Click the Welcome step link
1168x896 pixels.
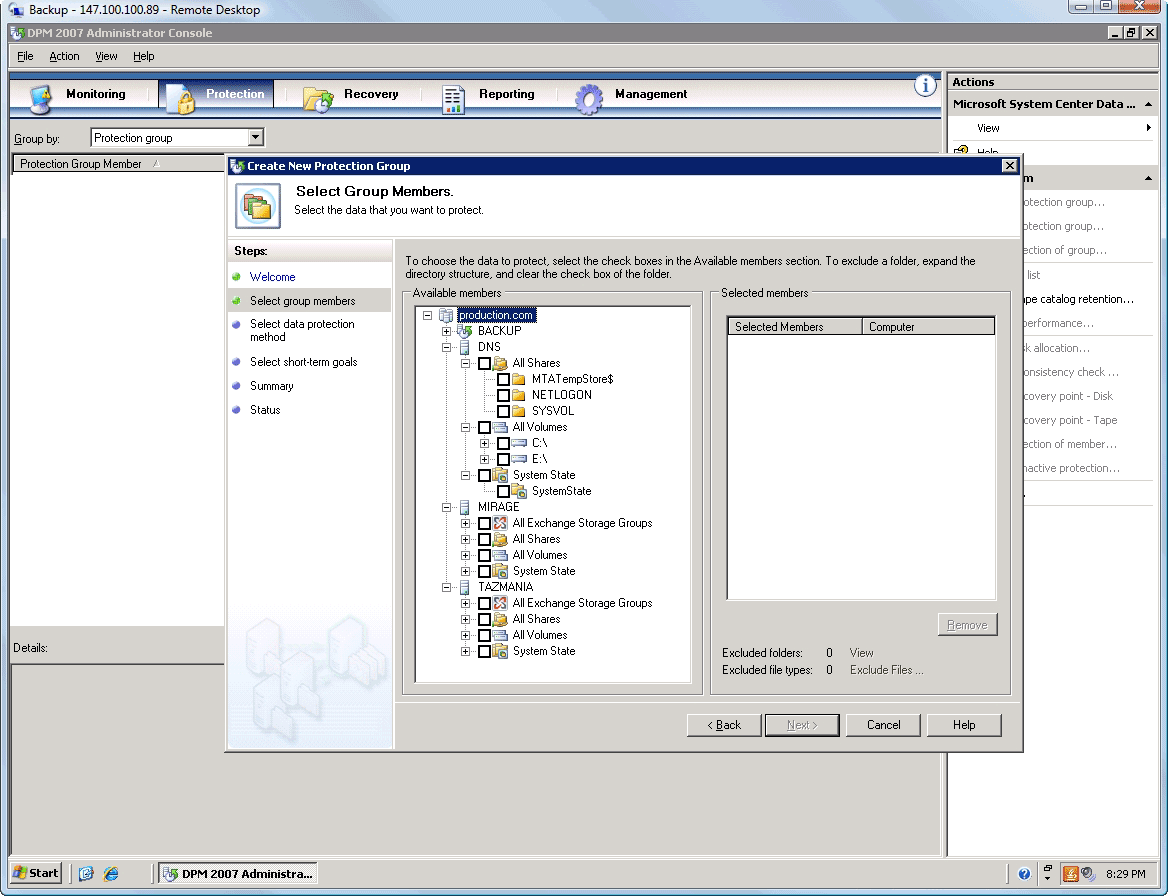coord(273,277)
